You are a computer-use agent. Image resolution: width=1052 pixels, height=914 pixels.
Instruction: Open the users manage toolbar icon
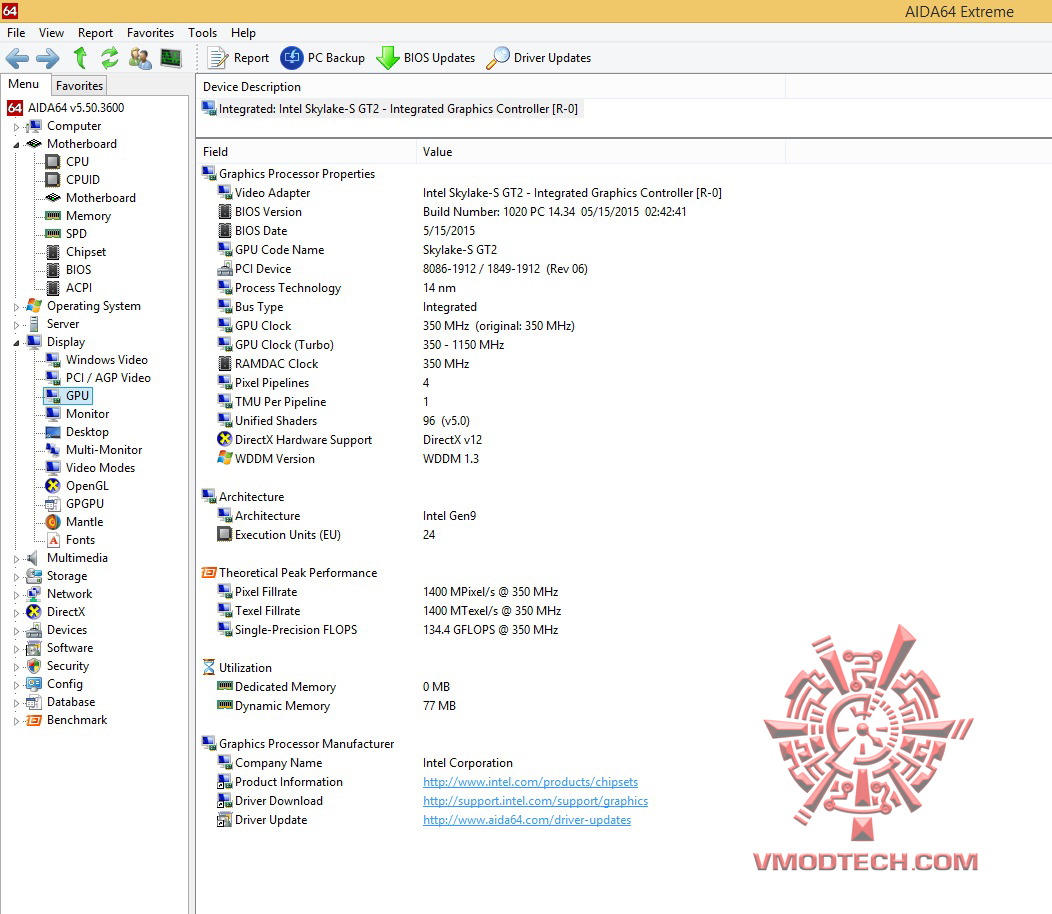[140, 58]
